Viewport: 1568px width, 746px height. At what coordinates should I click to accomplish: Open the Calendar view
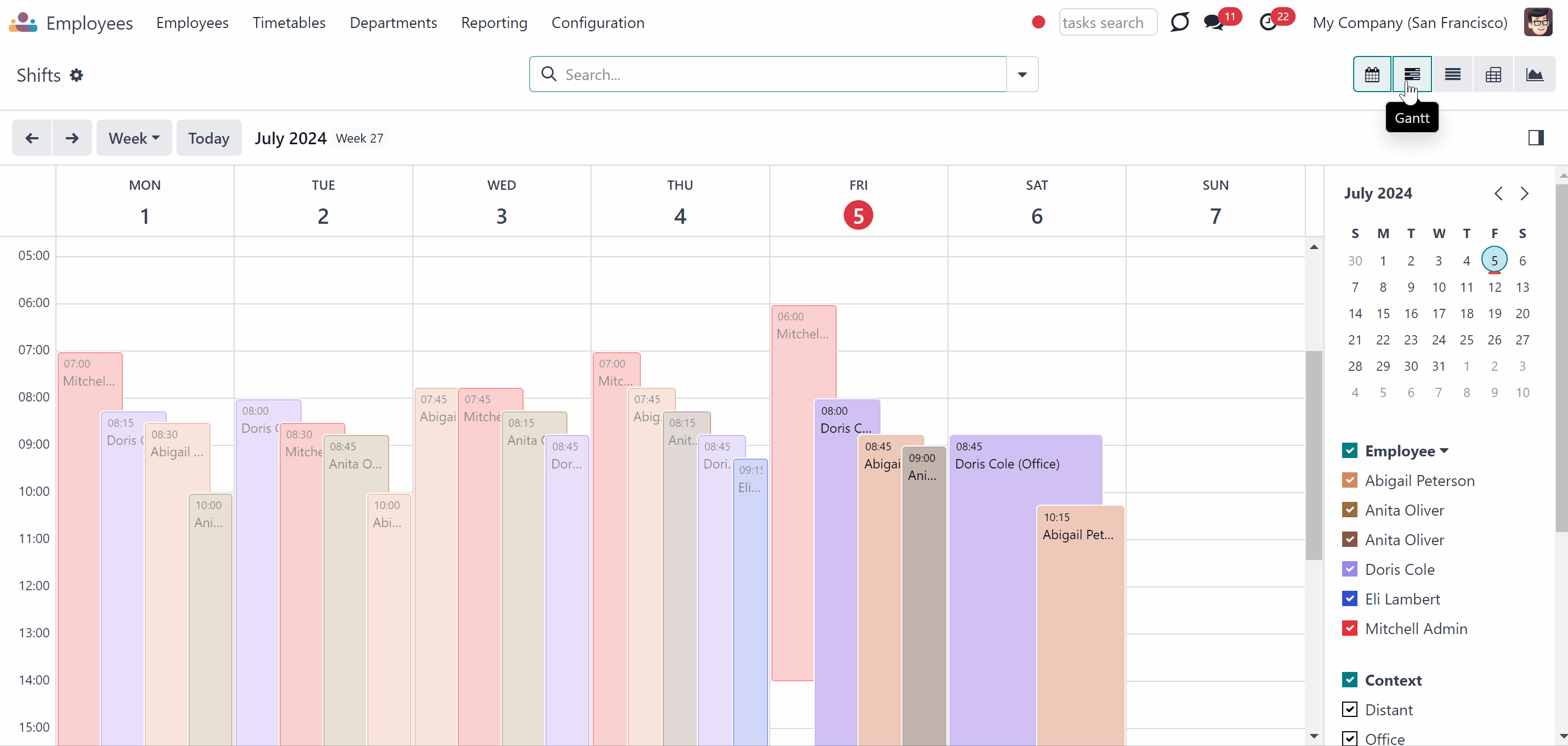(x=1372, y=74)
